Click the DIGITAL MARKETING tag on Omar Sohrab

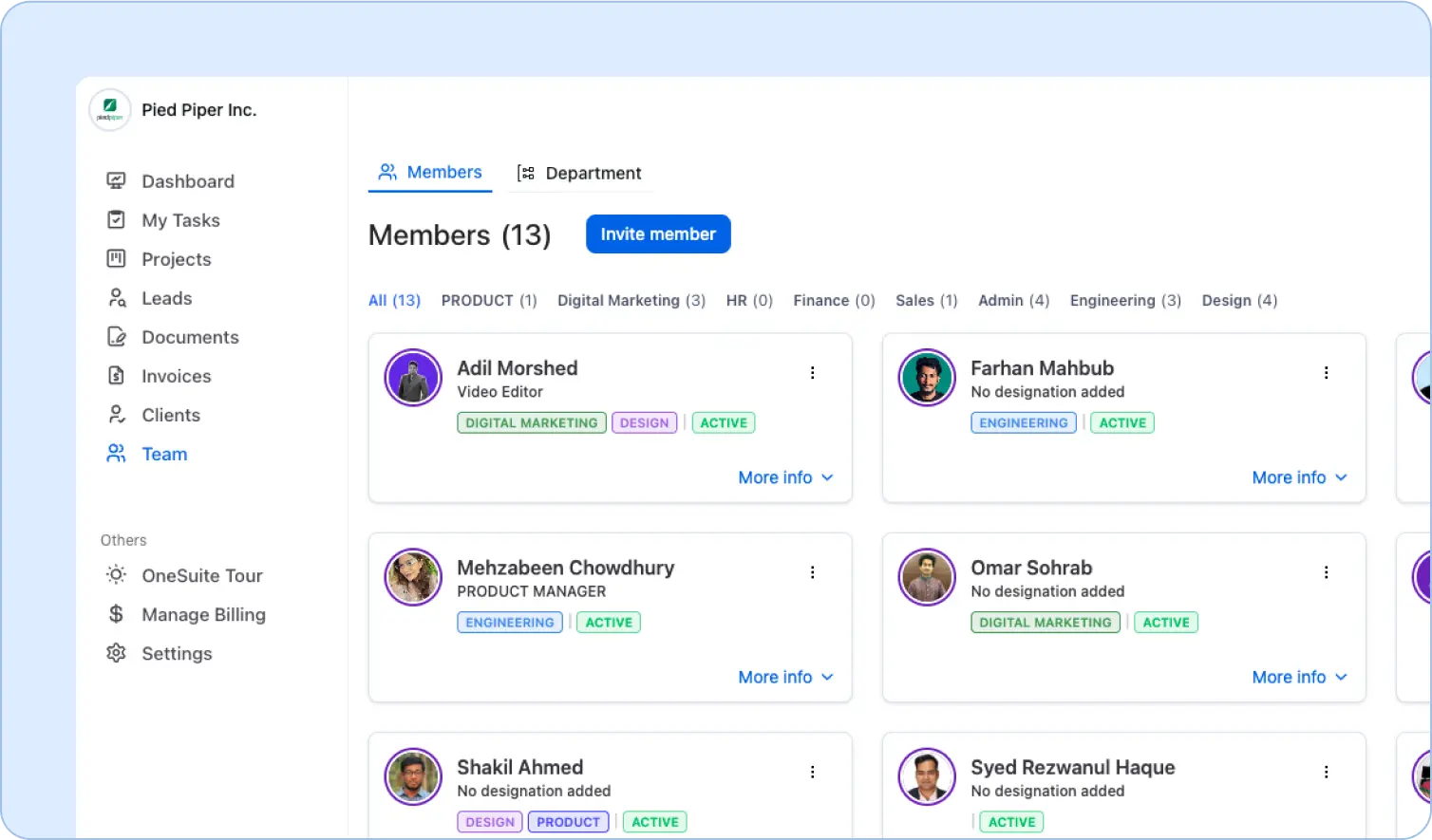(x=1046, y=622)
